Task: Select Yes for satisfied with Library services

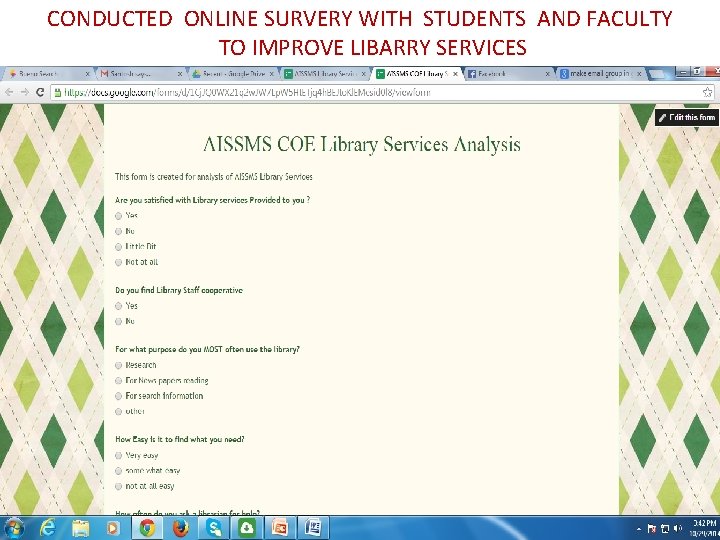Action: [x=118, y=216]
